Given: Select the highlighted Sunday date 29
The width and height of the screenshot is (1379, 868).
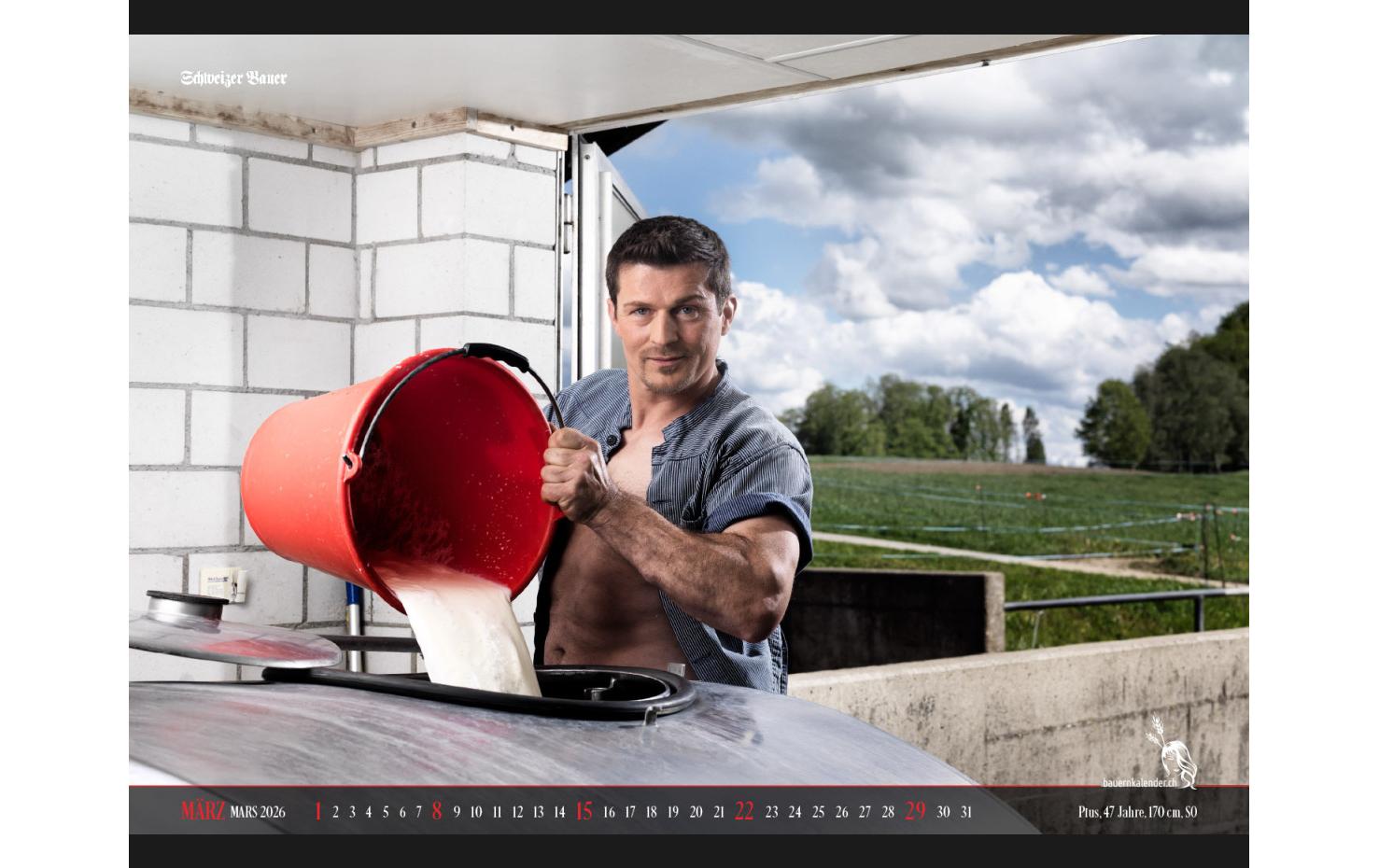Looking at the screenshot, I should pyautogui.click(x=915, y=811).
